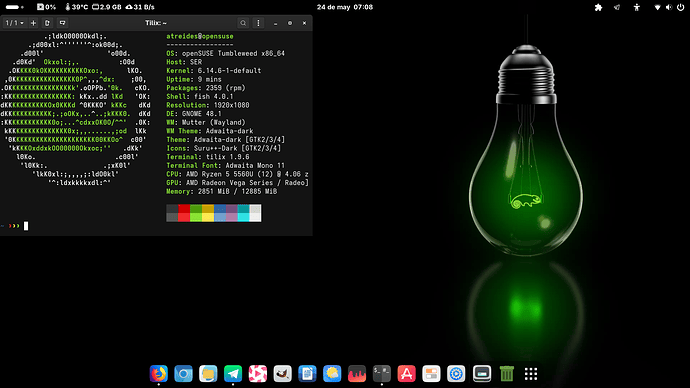Click the volume speaker icon in top bar
This screenshot has width=690, height=388.
(668, 7)
